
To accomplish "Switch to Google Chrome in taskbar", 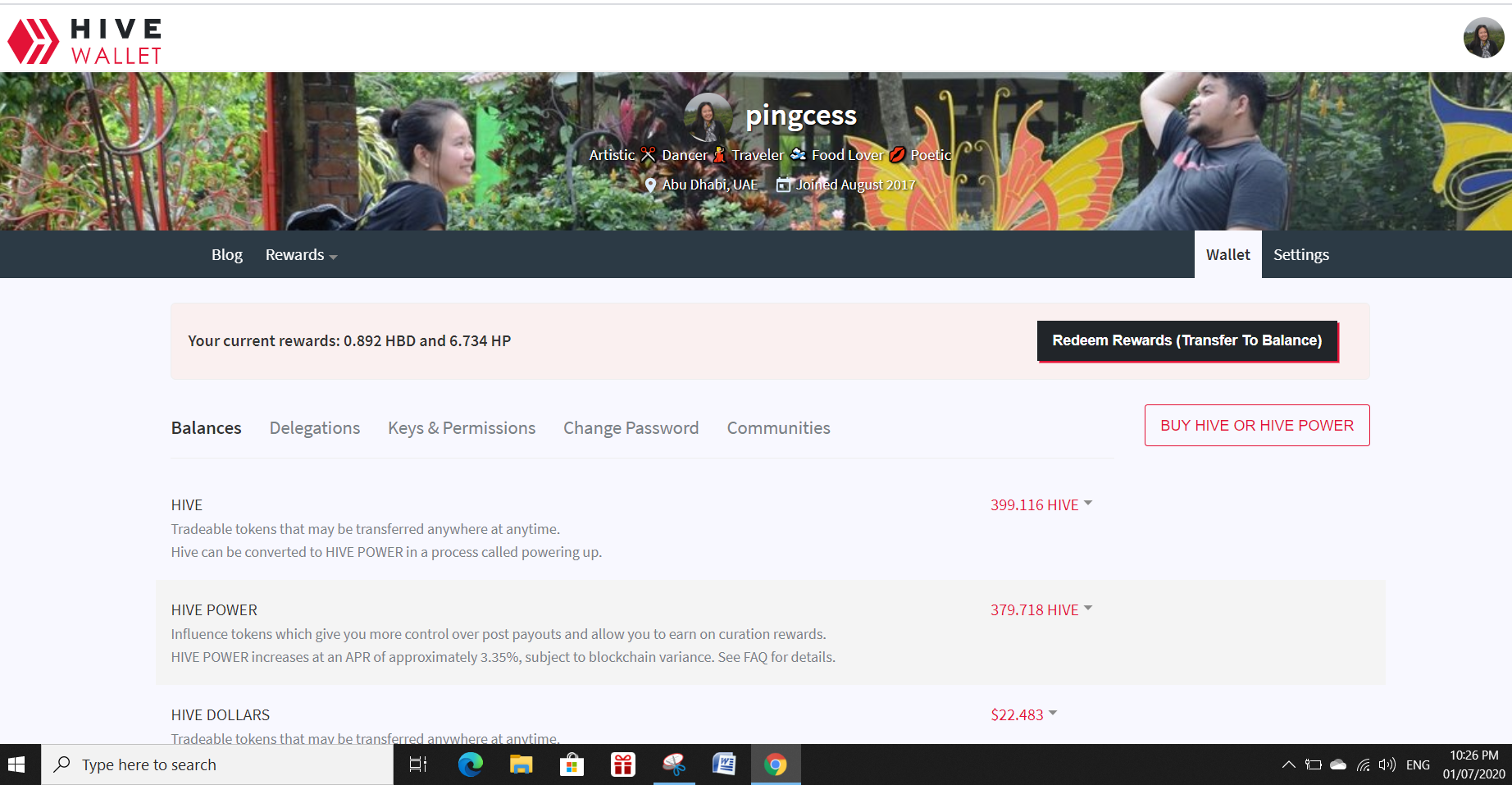I will [x=775, y=764].
